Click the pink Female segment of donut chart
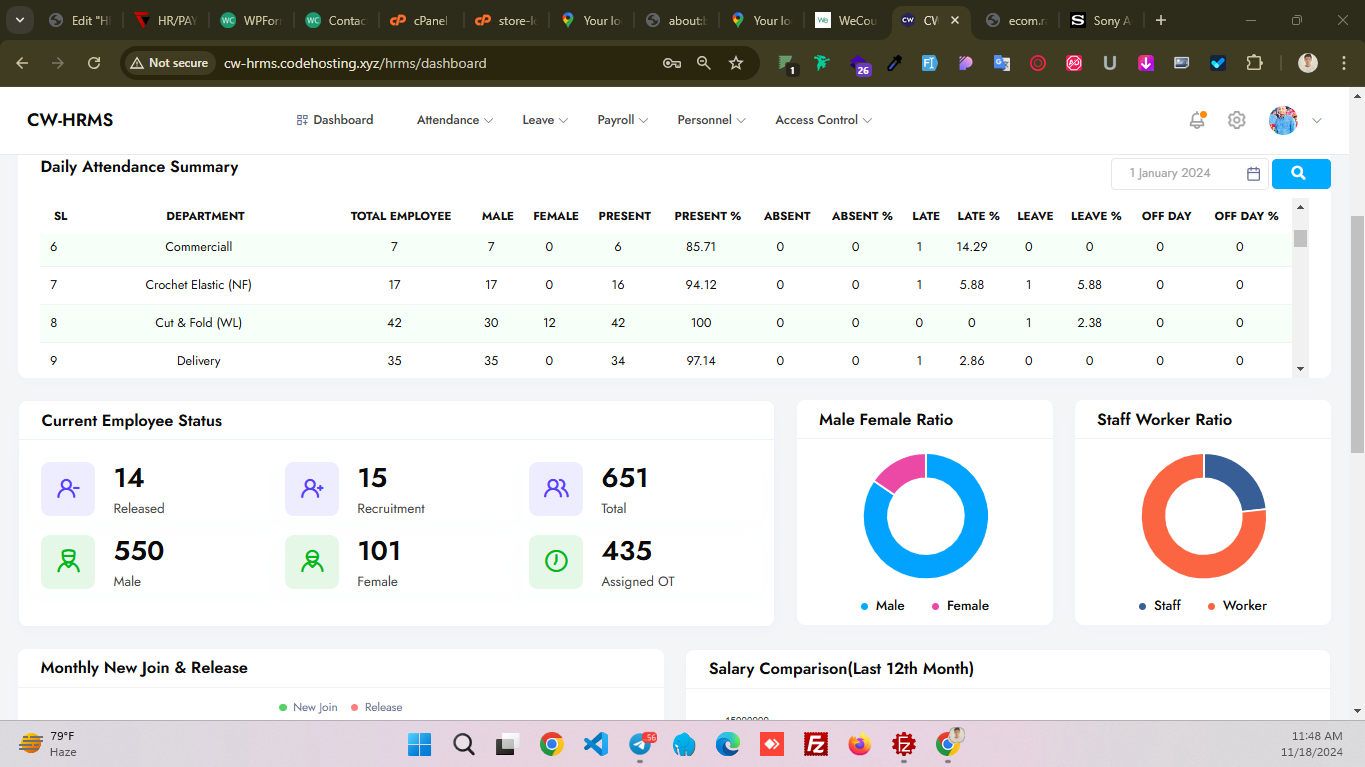The image size is (1365, 767). coord(897,472)
